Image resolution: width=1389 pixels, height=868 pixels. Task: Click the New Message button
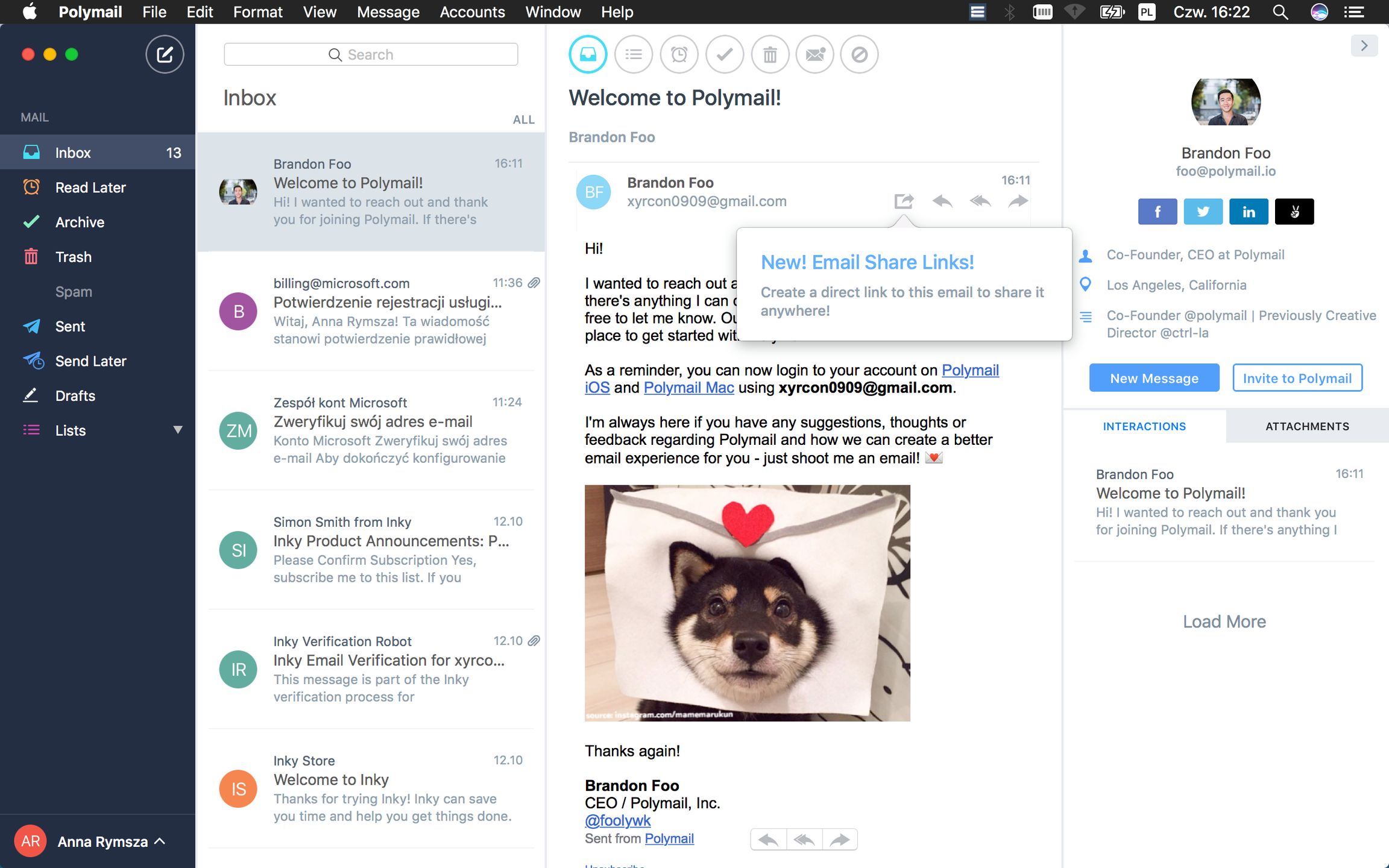(1154, 378)
